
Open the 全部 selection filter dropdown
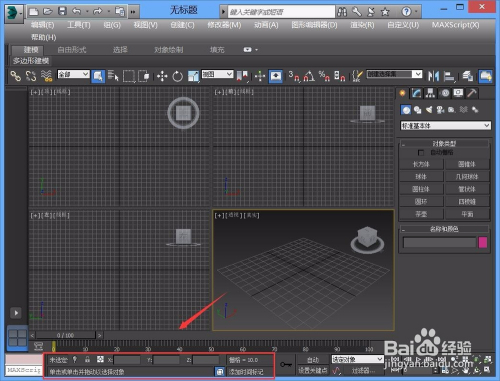tap(73, 74)
